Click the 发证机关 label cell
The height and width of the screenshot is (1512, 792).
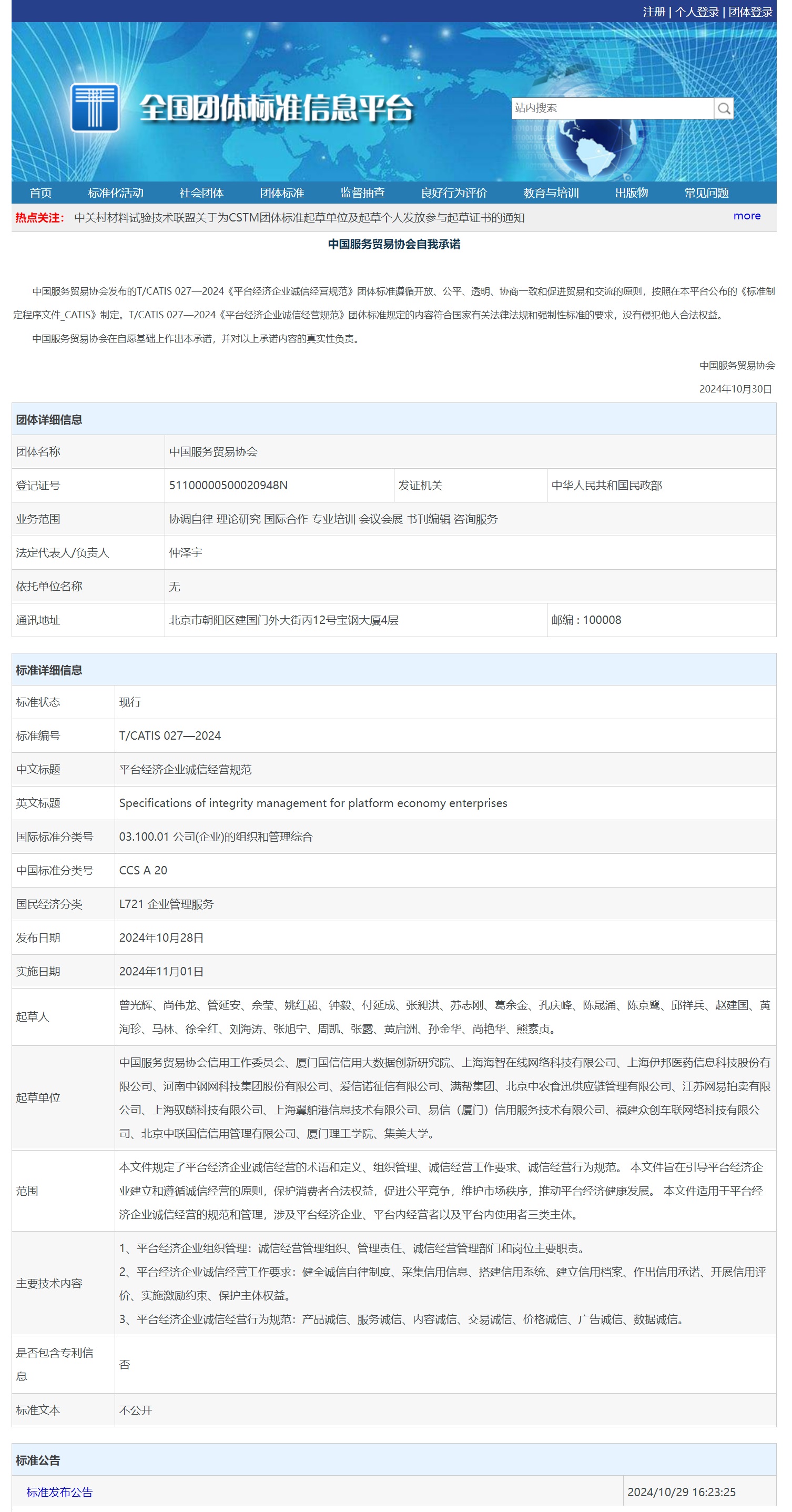pyautogui.click(x=471, y=486)
